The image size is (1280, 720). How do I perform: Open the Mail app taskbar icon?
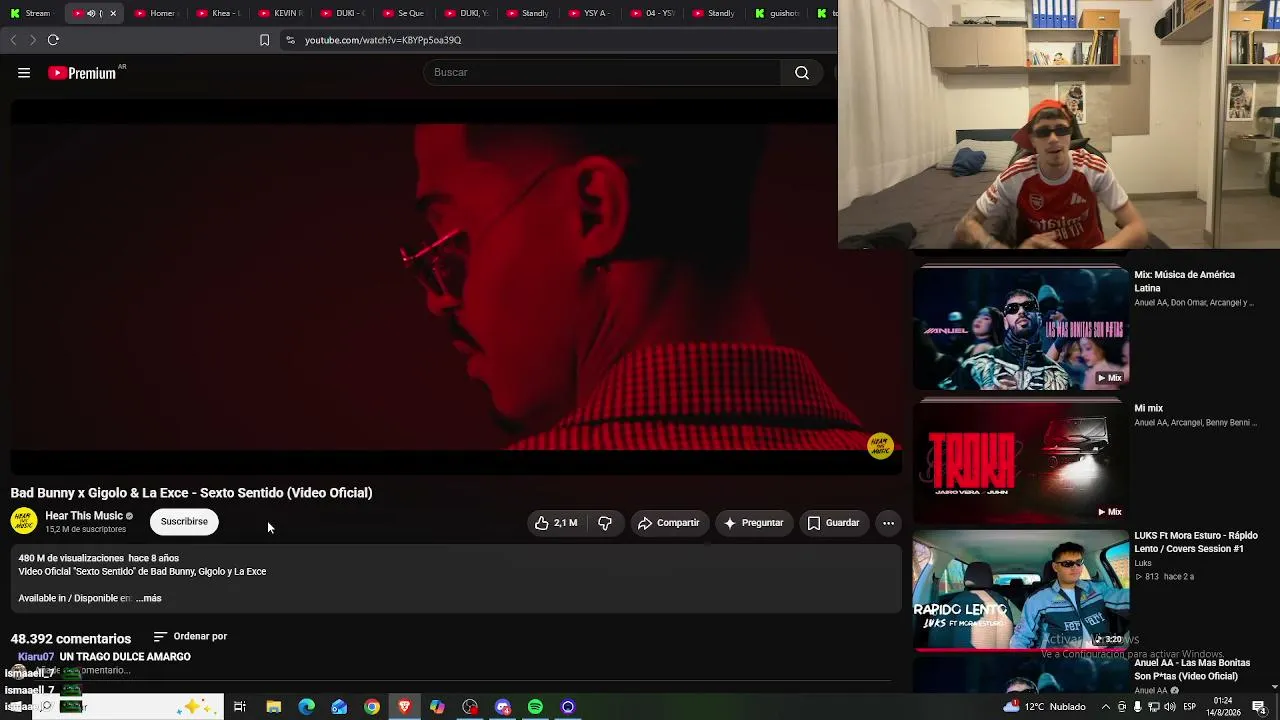click(339, 707)
